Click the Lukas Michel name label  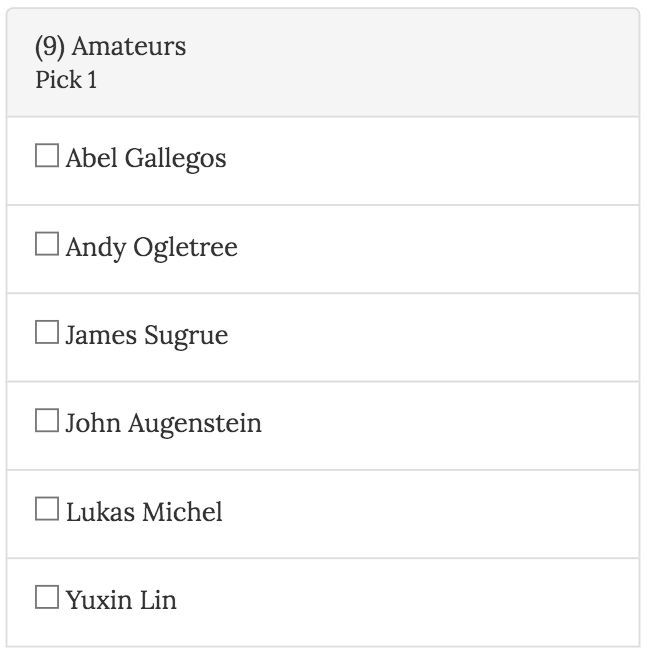pos(144,512)
